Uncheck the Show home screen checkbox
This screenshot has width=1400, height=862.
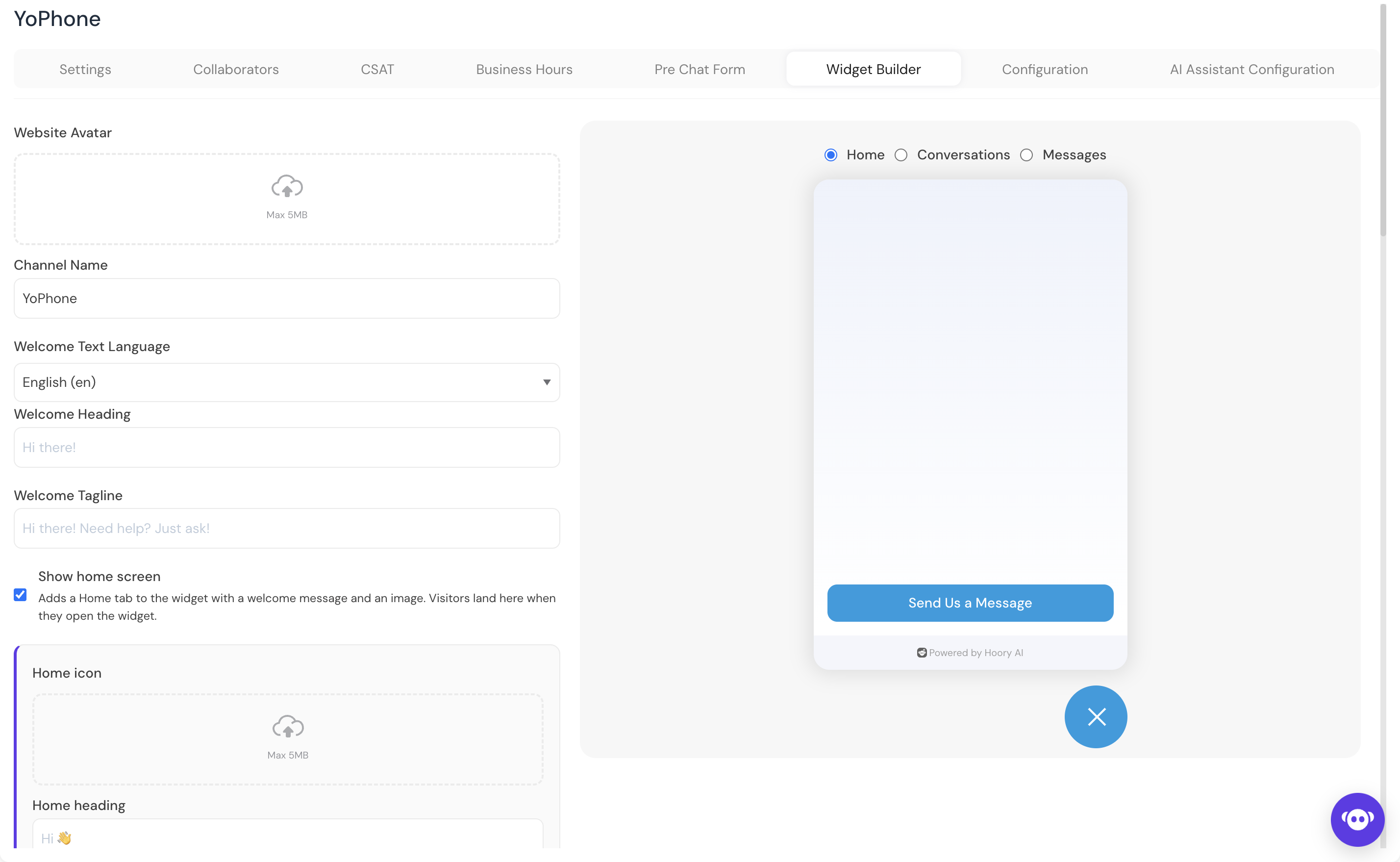pos(20,595)
